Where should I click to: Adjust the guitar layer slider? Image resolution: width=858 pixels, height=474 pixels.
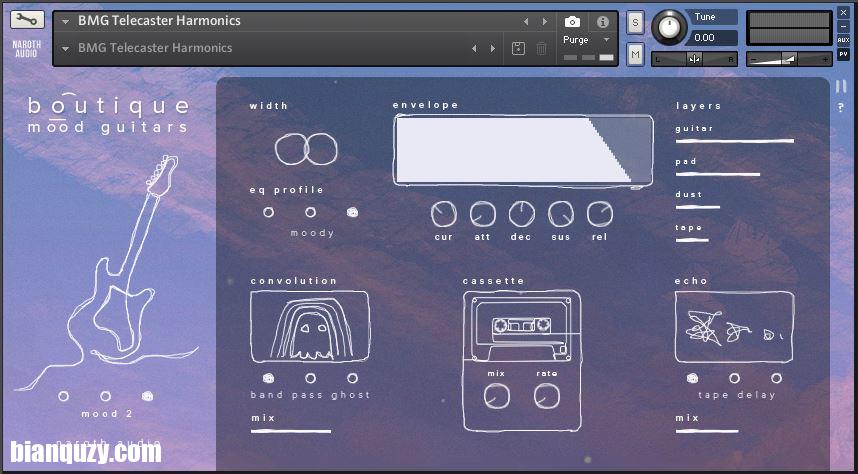[x=735, y=141]
